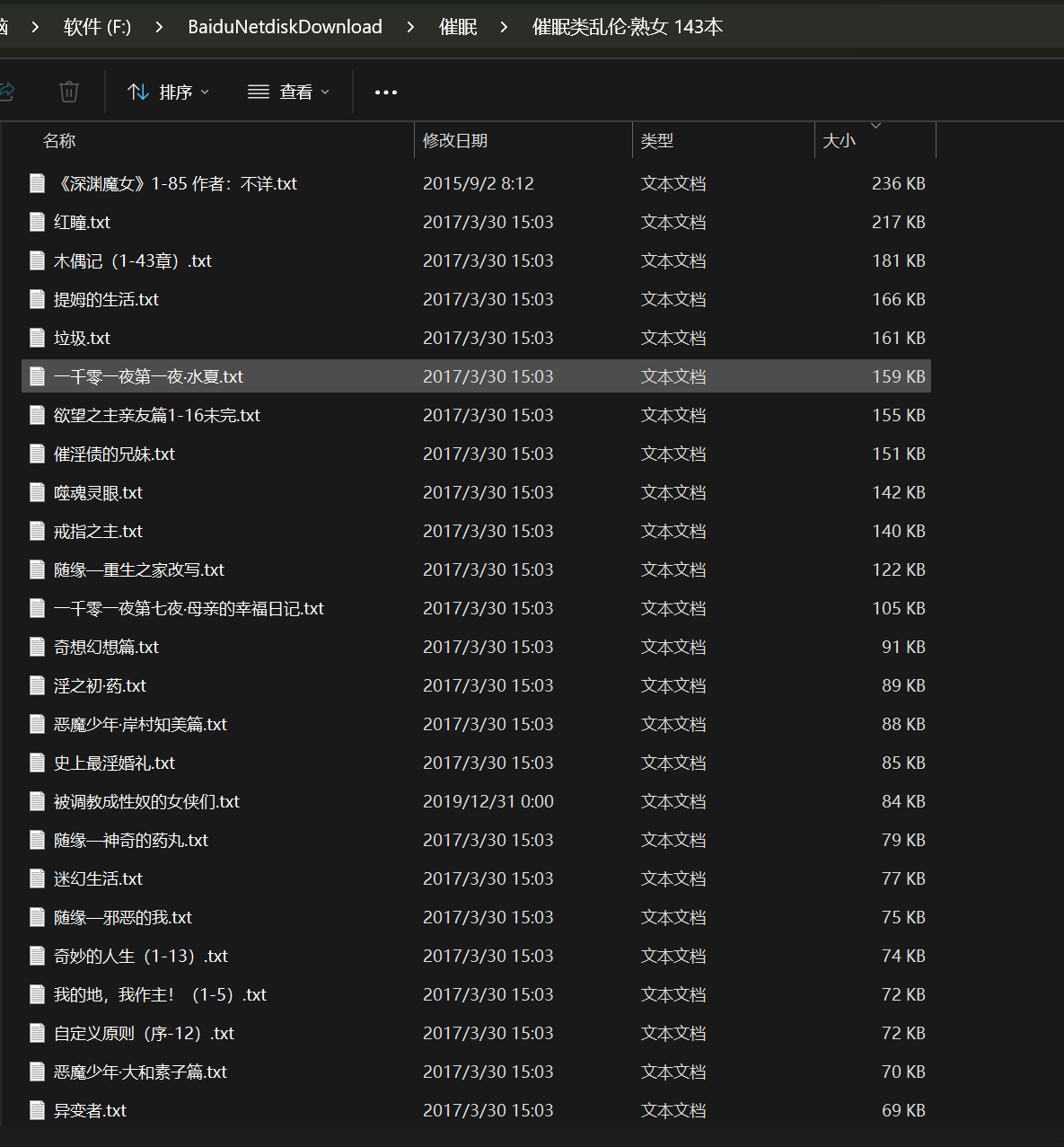Navigate to BaiduNetdiskDownload in the address bar
1064x1147 pixels.
285,27
